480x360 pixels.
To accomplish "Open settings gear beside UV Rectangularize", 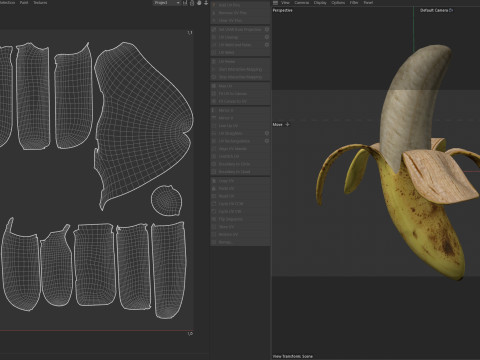I will [x=267, y=141].
